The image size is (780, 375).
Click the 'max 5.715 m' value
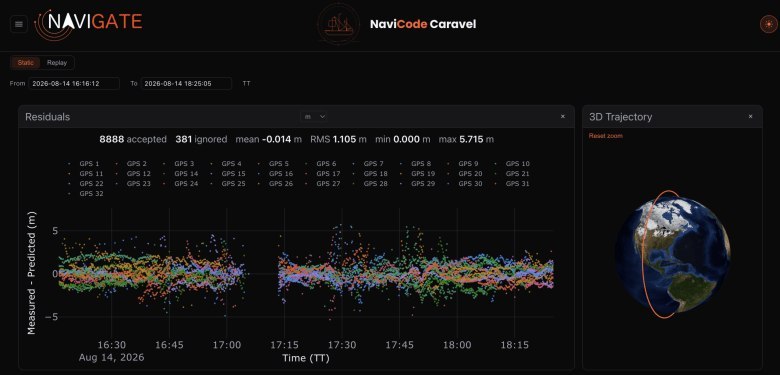466,140
